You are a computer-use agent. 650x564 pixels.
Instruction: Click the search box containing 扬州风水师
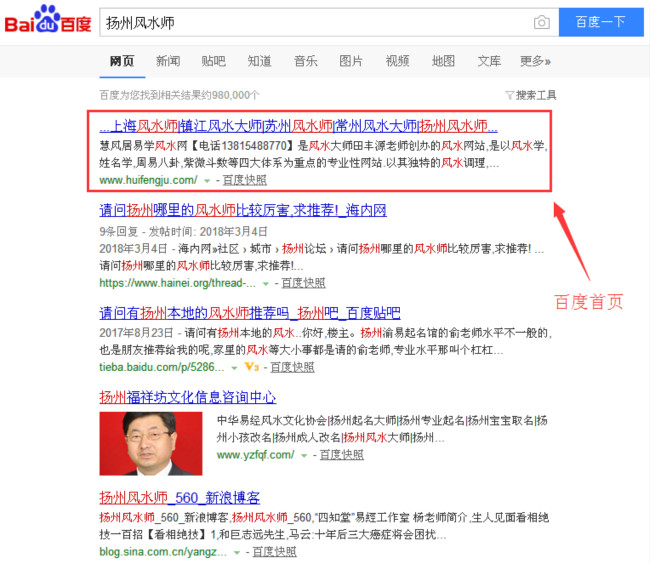pyautogui.click(x=310, y=22)
